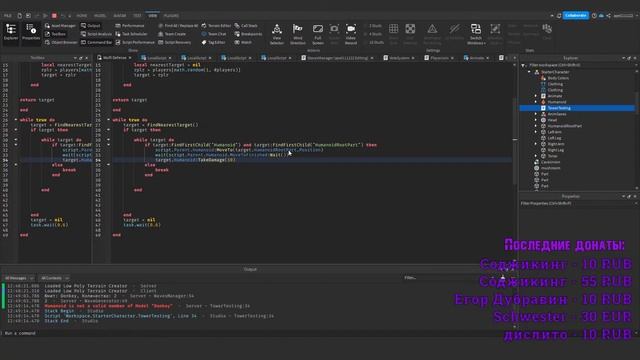Screen dimensions: 640x360
Task: Toggle the Command Bar
Action: (x=96, y=42)
